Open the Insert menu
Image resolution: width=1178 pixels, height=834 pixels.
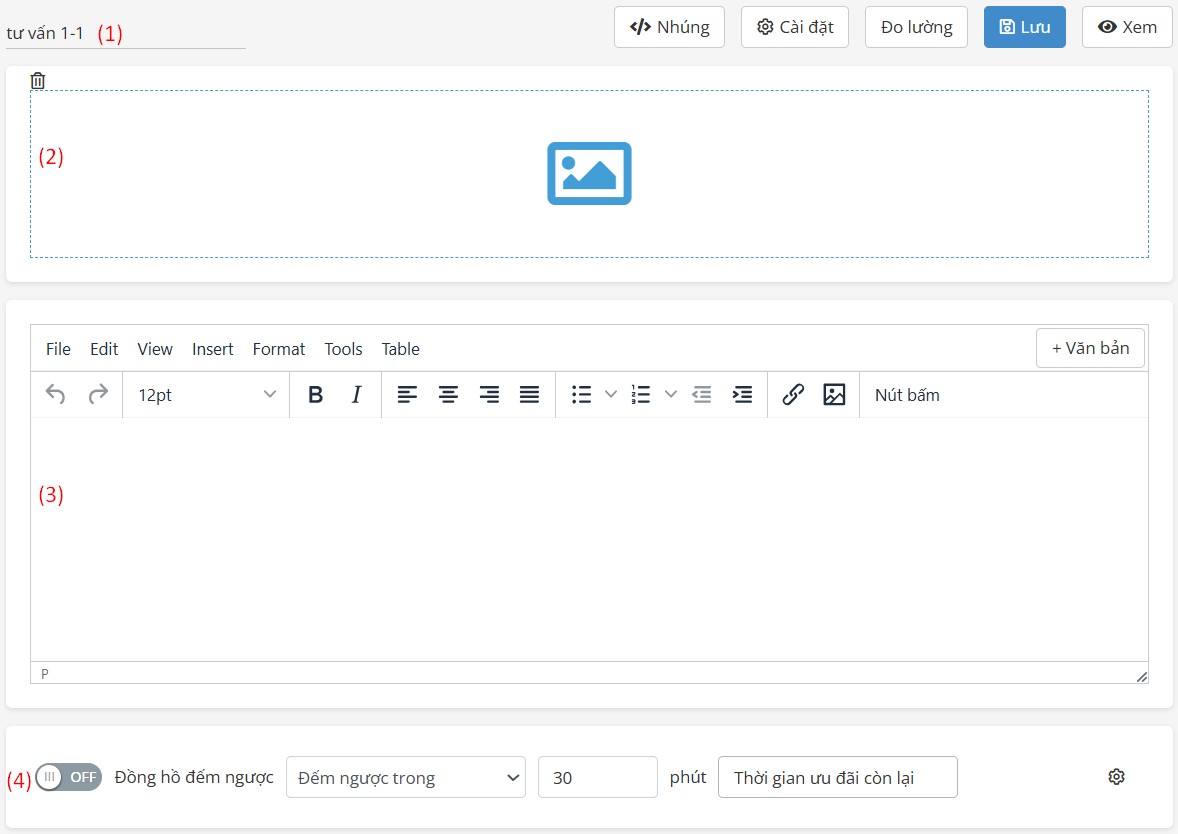[x=212, y=349]
